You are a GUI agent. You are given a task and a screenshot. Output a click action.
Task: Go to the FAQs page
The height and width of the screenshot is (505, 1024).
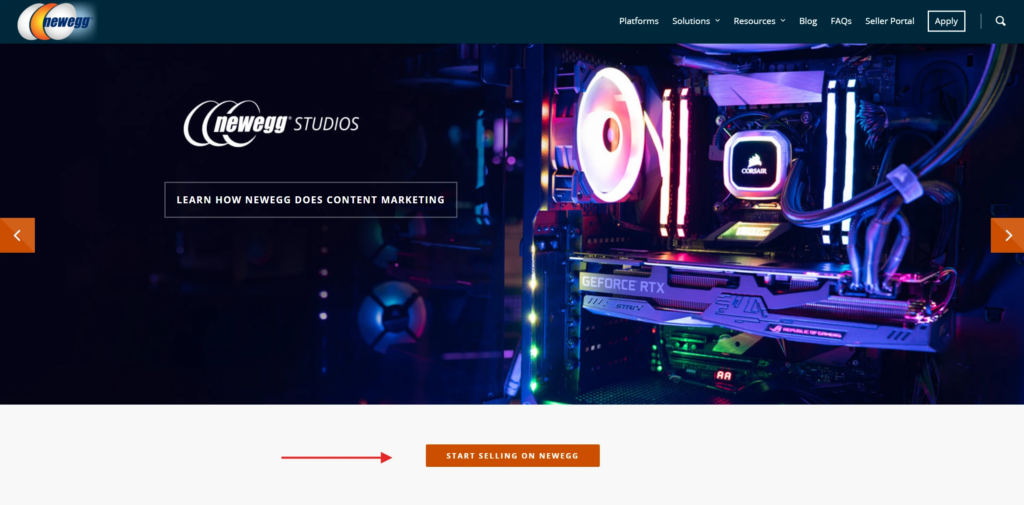(x=841, y=21)
